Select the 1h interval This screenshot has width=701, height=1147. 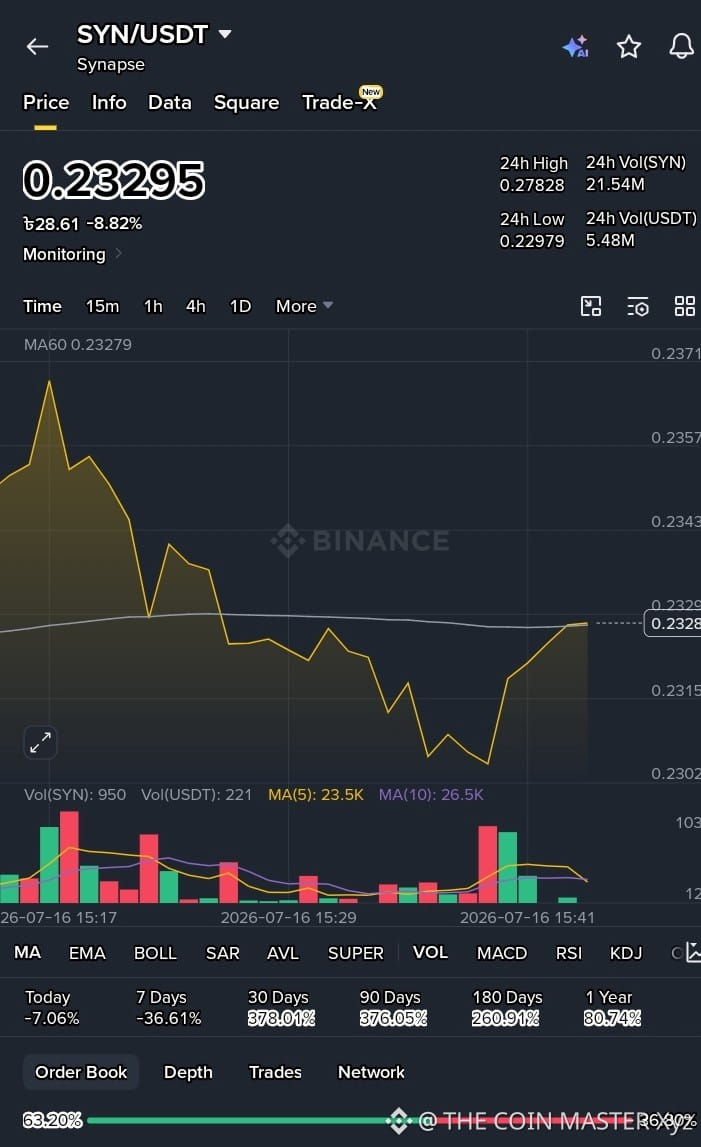click(x=153, y=306)
